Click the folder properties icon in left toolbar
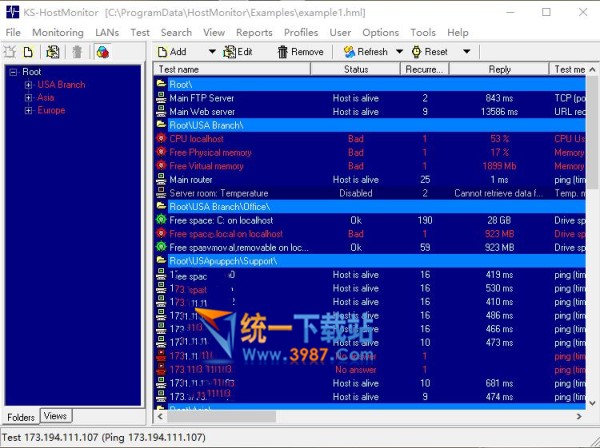Image resolution: width=600 pixels, height=448 pixels. (52, 51)
